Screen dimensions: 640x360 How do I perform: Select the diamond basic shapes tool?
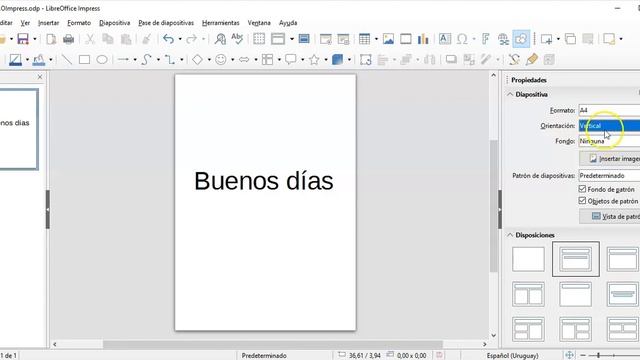point(198,60)
